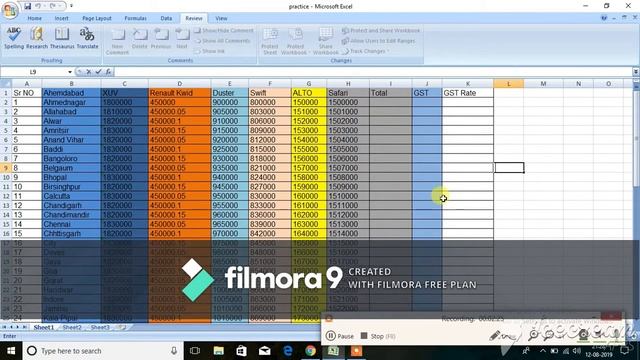Redo action in Quick Access toolbar
The width and height of the screenshot is (640, 360).
53,6
